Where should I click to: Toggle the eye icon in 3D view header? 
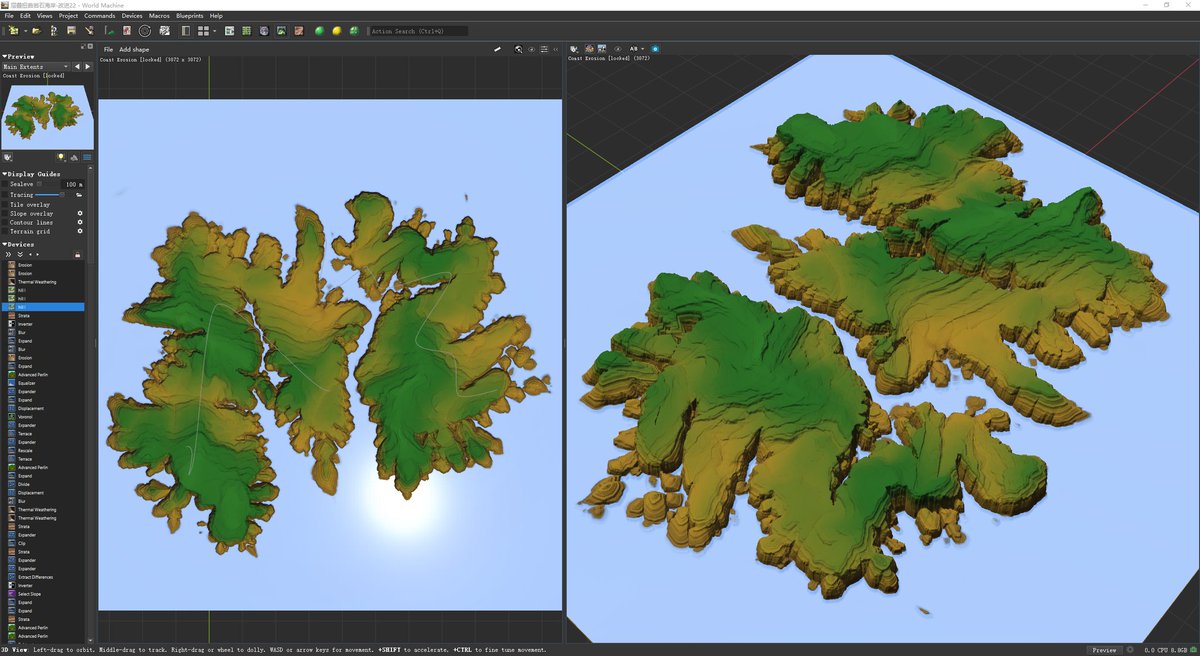pos(618,49)
